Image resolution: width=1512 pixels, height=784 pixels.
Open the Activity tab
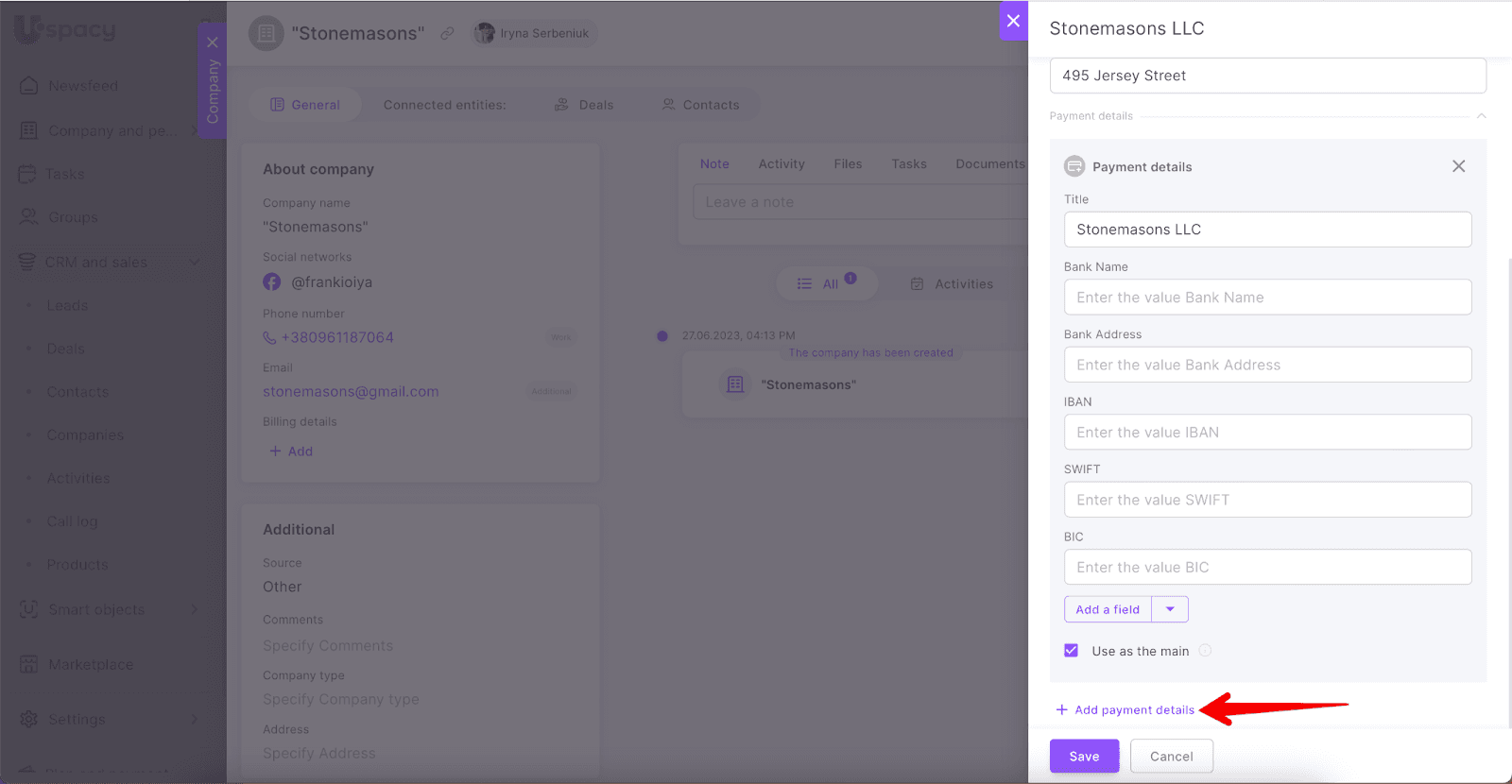coord(782,164)
